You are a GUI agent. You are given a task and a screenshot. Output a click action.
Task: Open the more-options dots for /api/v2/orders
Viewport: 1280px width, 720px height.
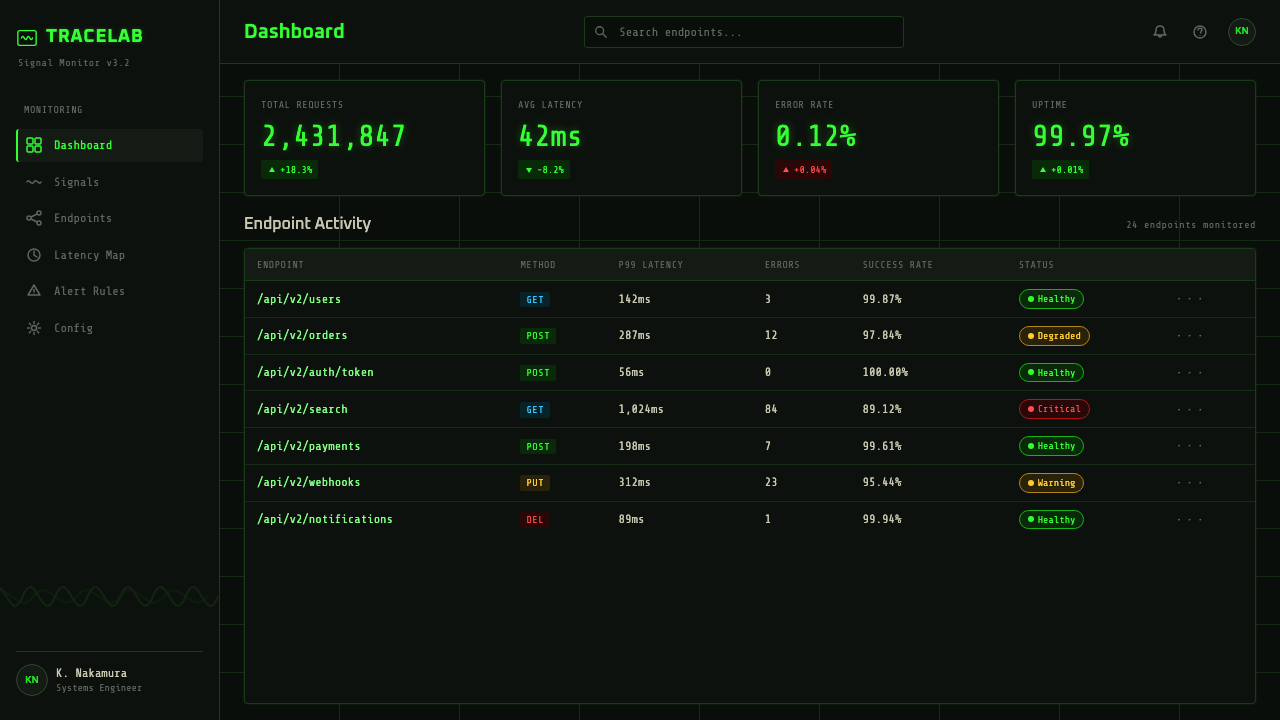(1189, 336)
